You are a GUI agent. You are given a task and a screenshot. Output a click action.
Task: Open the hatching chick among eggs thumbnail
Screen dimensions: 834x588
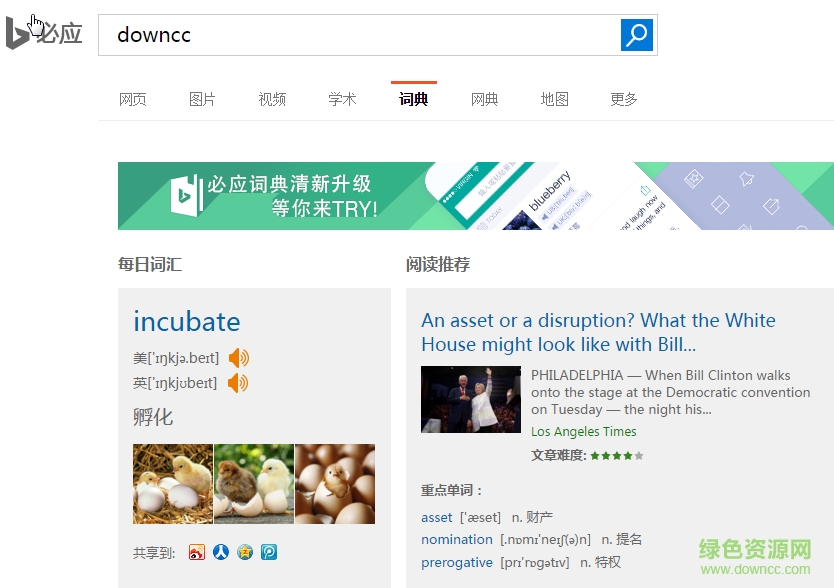tap(335, 484)
